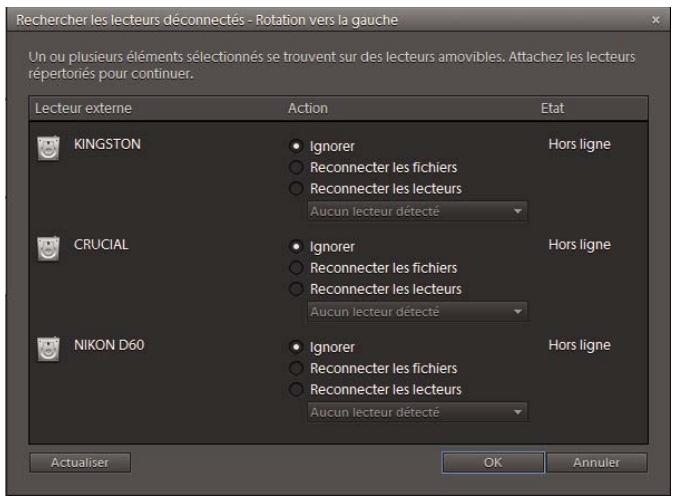This screenshot has height=498, width=678.
Task: Close the dialog with the X button
Action: point(656,20)
